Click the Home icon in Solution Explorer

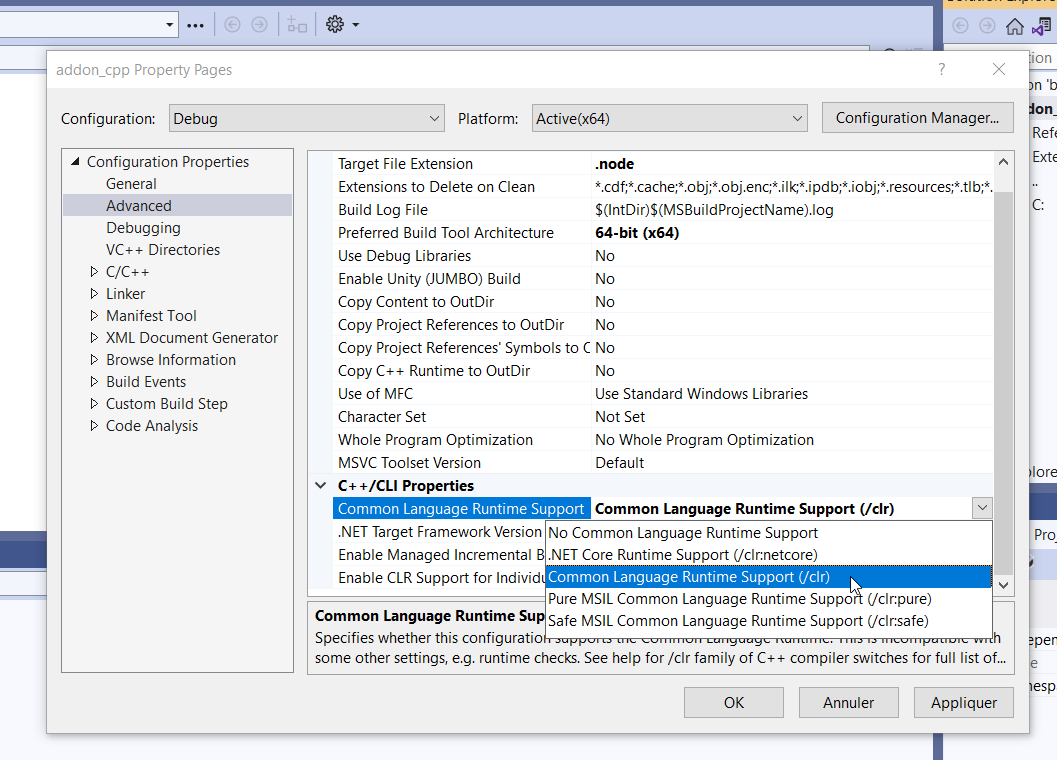pos(1014,25)
